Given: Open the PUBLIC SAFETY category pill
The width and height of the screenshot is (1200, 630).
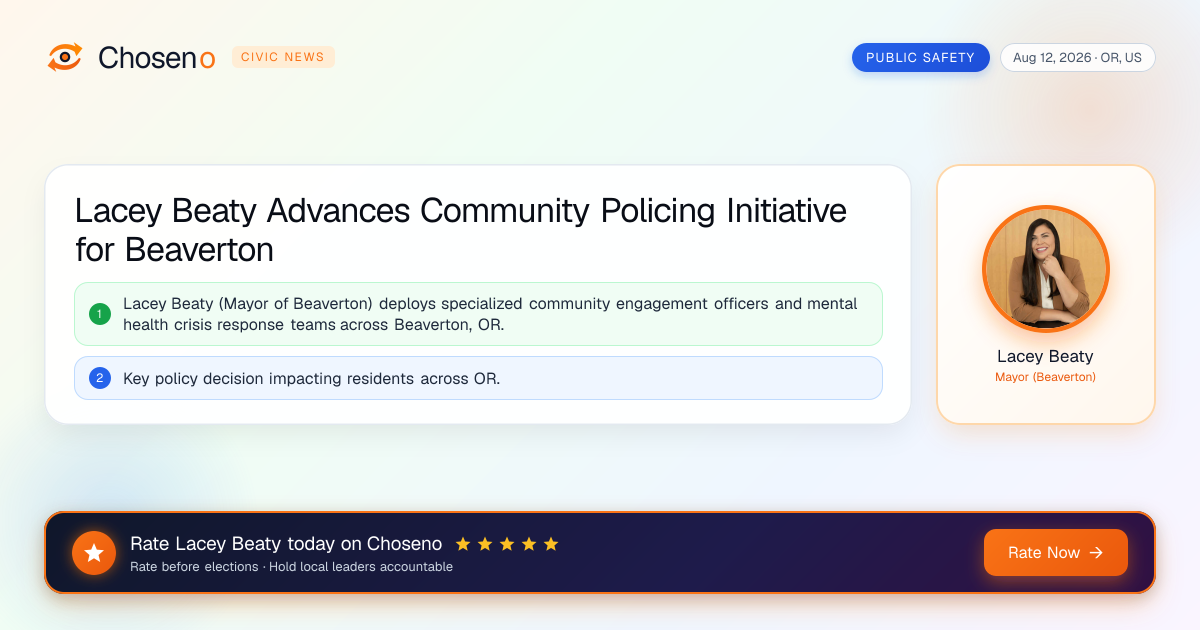Looking at the screenshot, I should click(x=920, y=57).
